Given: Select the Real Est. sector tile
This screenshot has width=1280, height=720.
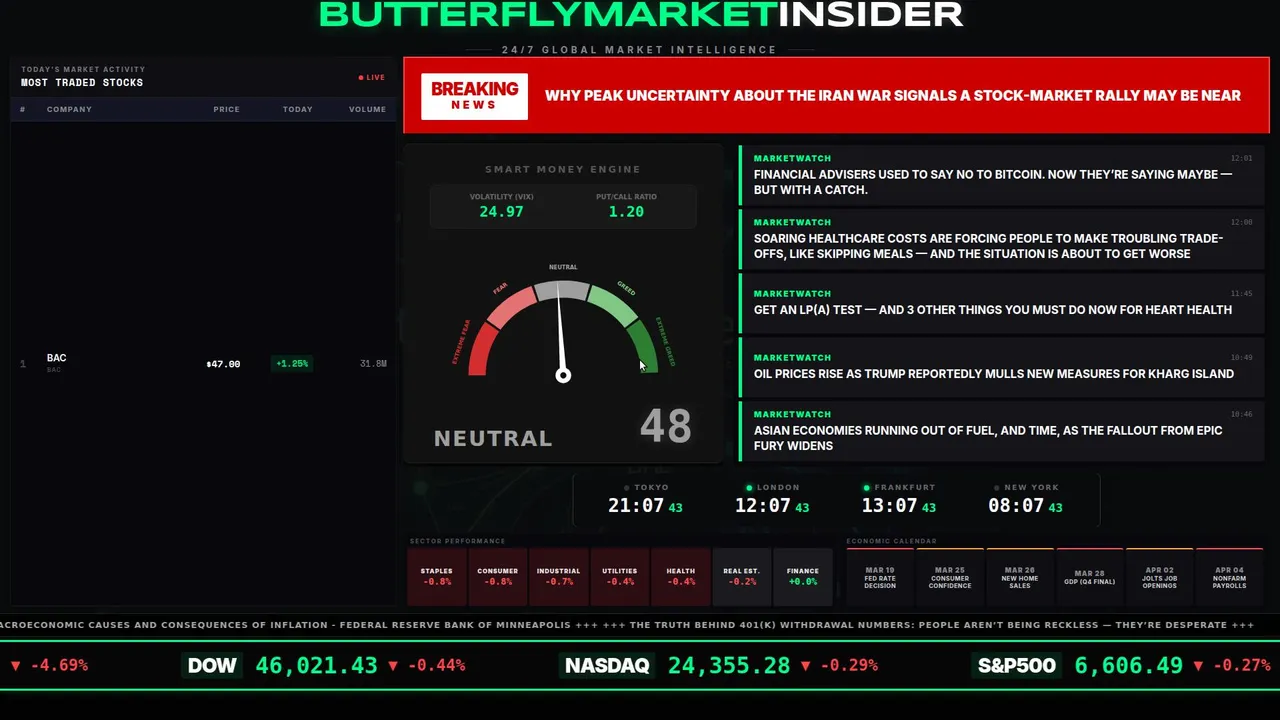Looking at the screenshot, I should tap(742, 577).
